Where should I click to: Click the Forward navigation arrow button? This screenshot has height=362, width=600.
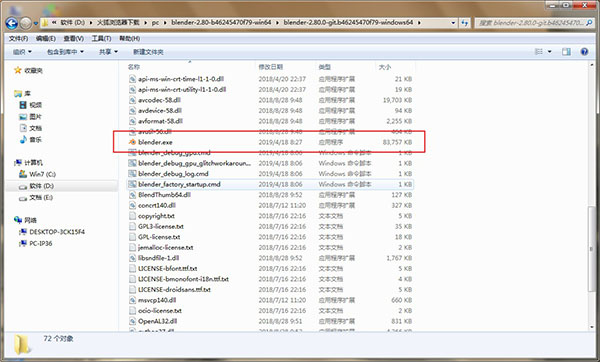26,23
